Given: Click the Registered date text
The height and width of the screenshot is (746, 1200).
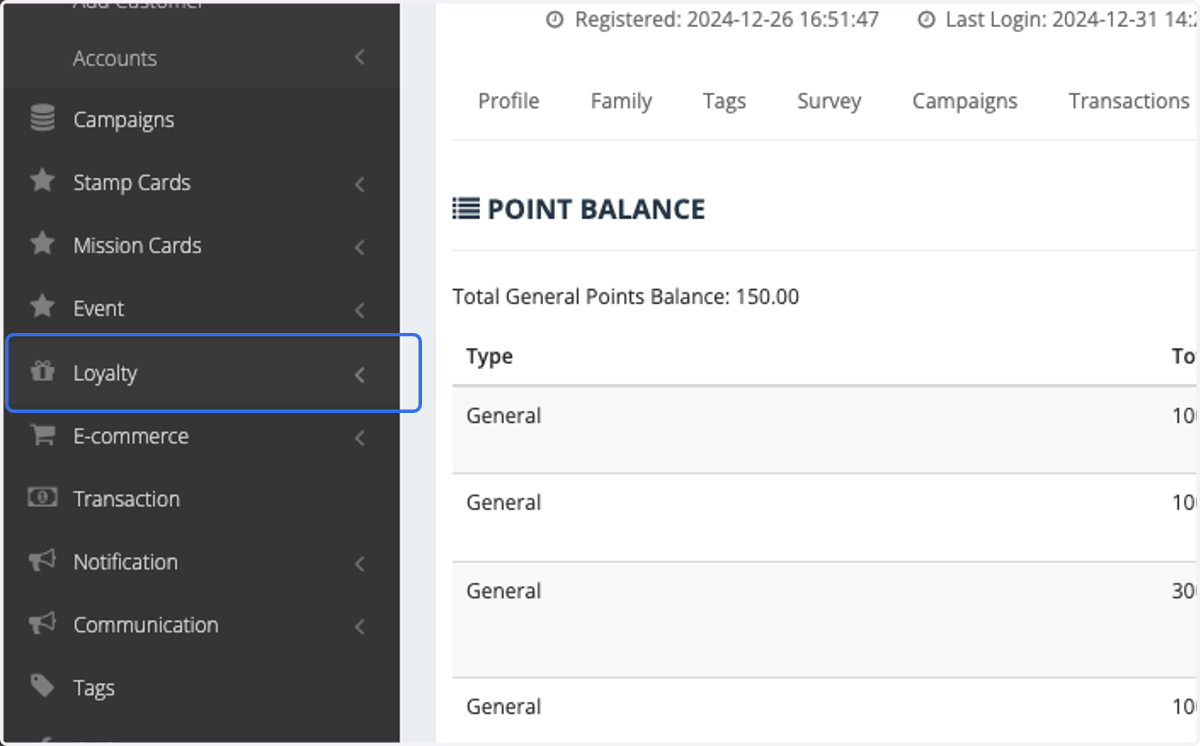Looking at the screenshot, I should (x=727, y=20).
